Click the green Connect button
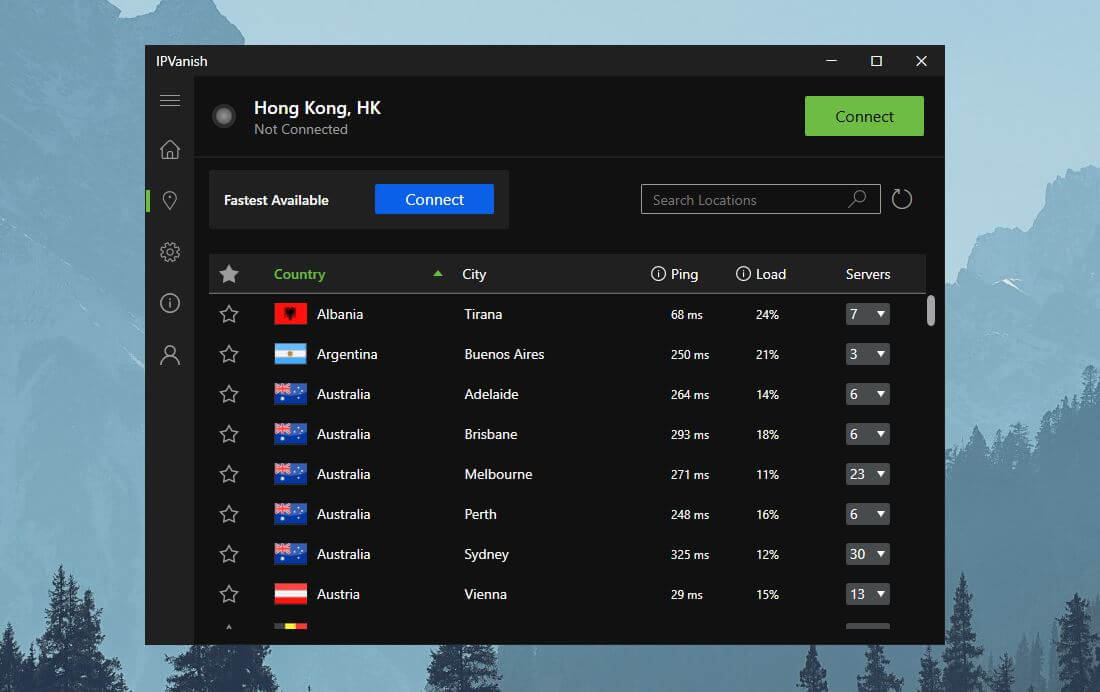1100x692 pixels. pyautogui.click(x=864, y=116)
